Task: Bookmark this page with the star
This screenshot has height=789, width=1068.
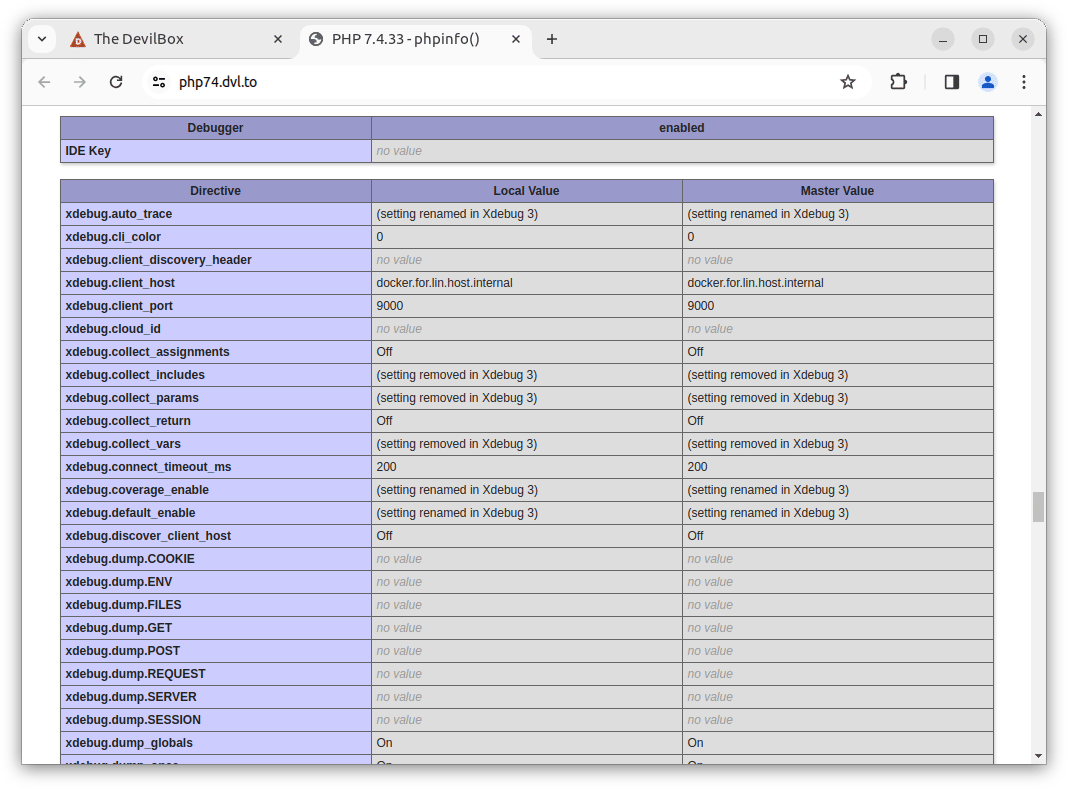Action: [x=848, y=82]
